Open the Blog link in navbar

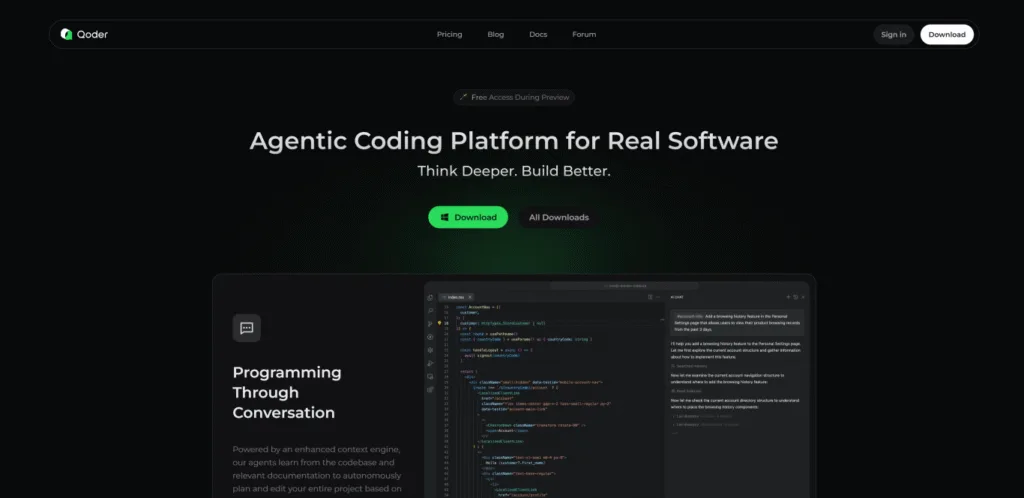pos(496,35)
